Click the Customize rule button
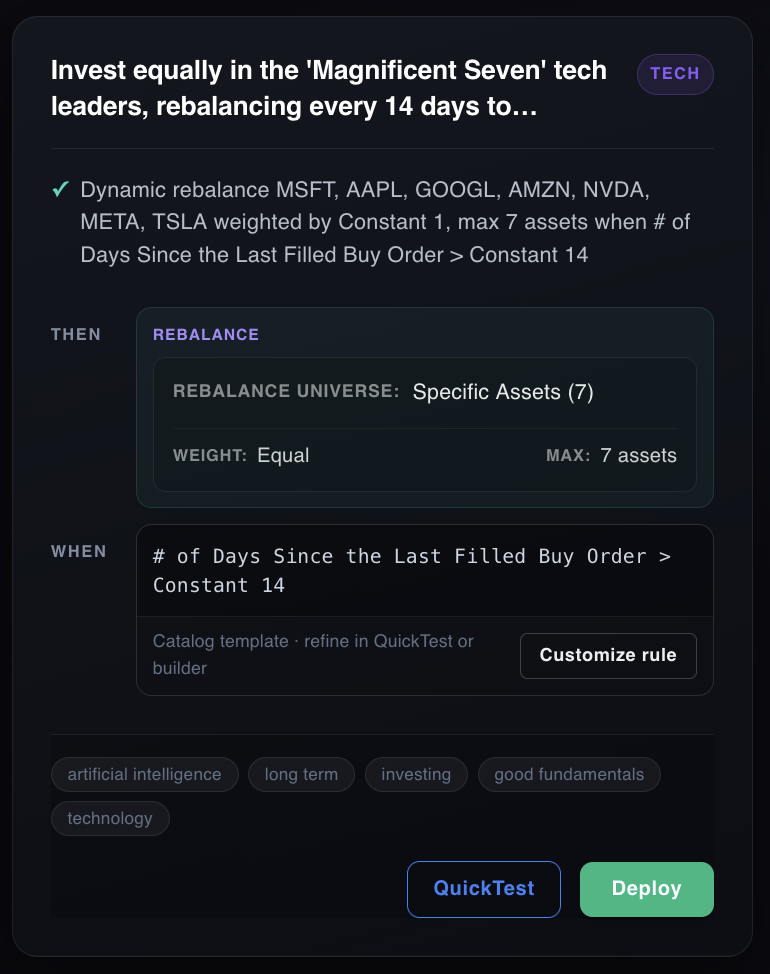The image size is (770, 974). click(608, 656)
